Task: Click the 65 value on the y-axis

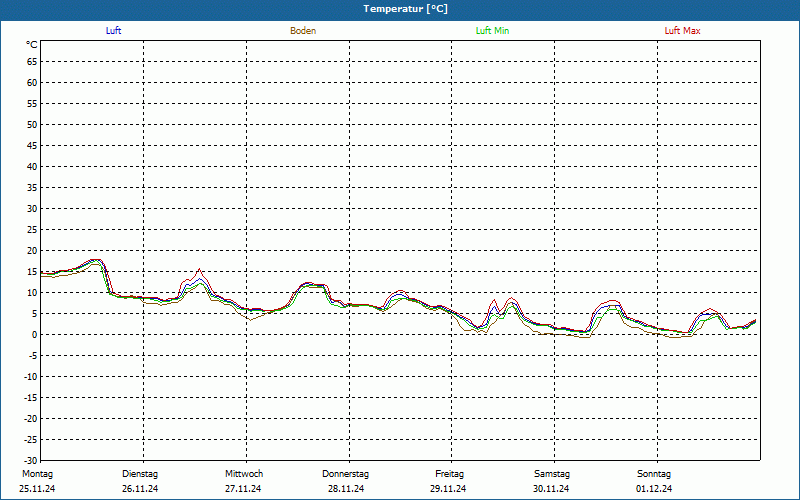Action: (32, 62)
